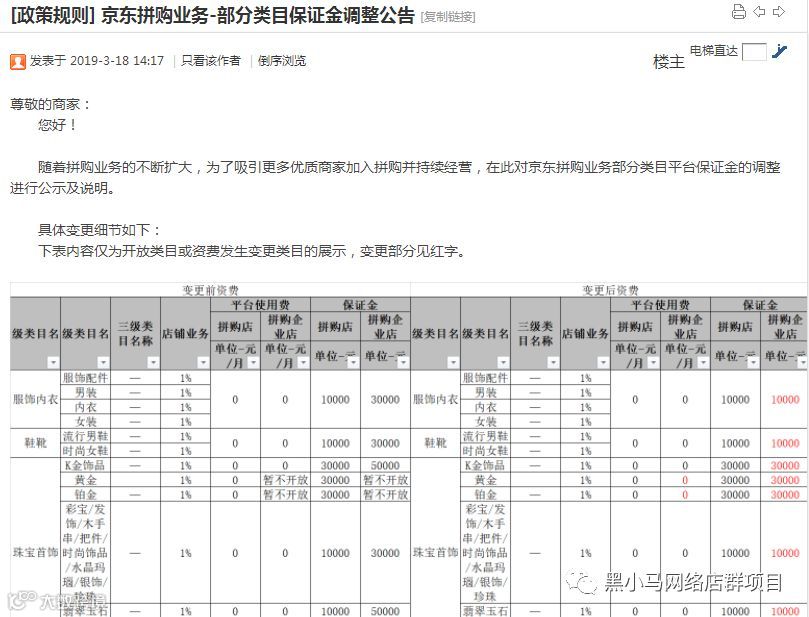Open first 级类目名 filter dropdown in 变更前资费 table
Screen dimensions: 809x617
53,363
